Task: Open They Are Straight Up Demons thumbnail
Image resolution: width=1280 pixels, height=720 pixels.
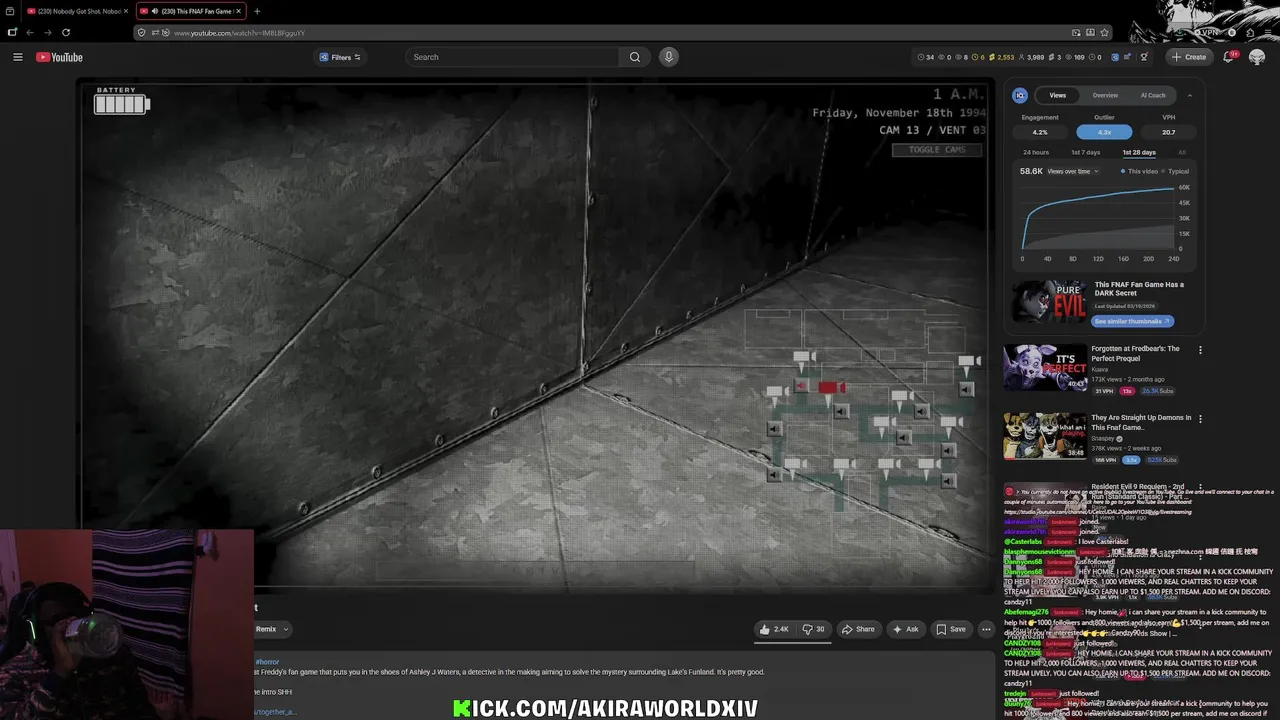Action: [1045, 436]
